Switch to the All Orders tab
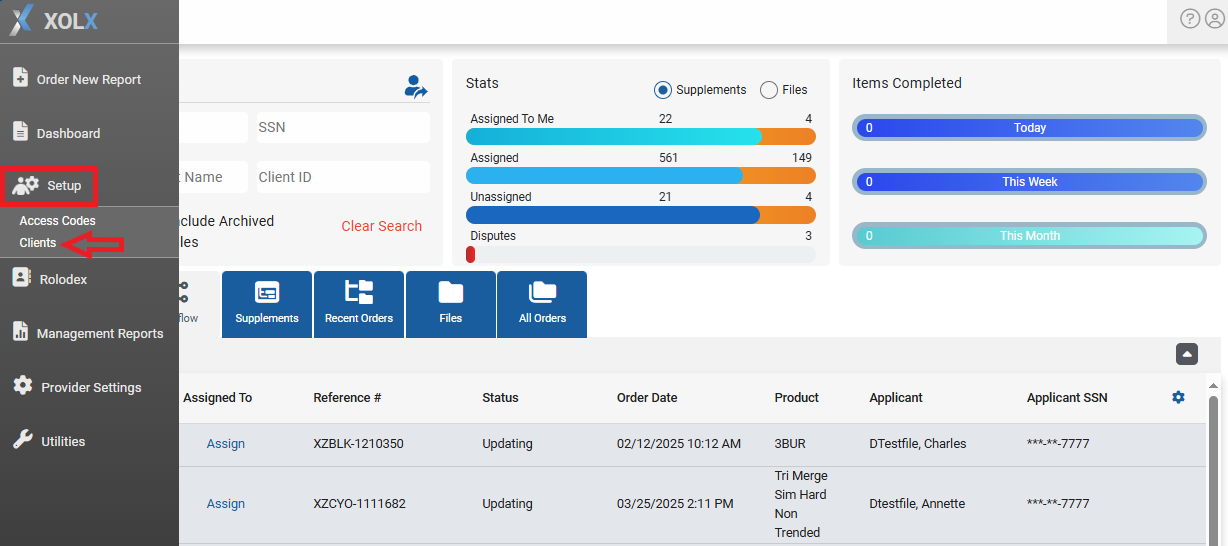This screenshot has height=546, width=1228. tap(542, 304)
